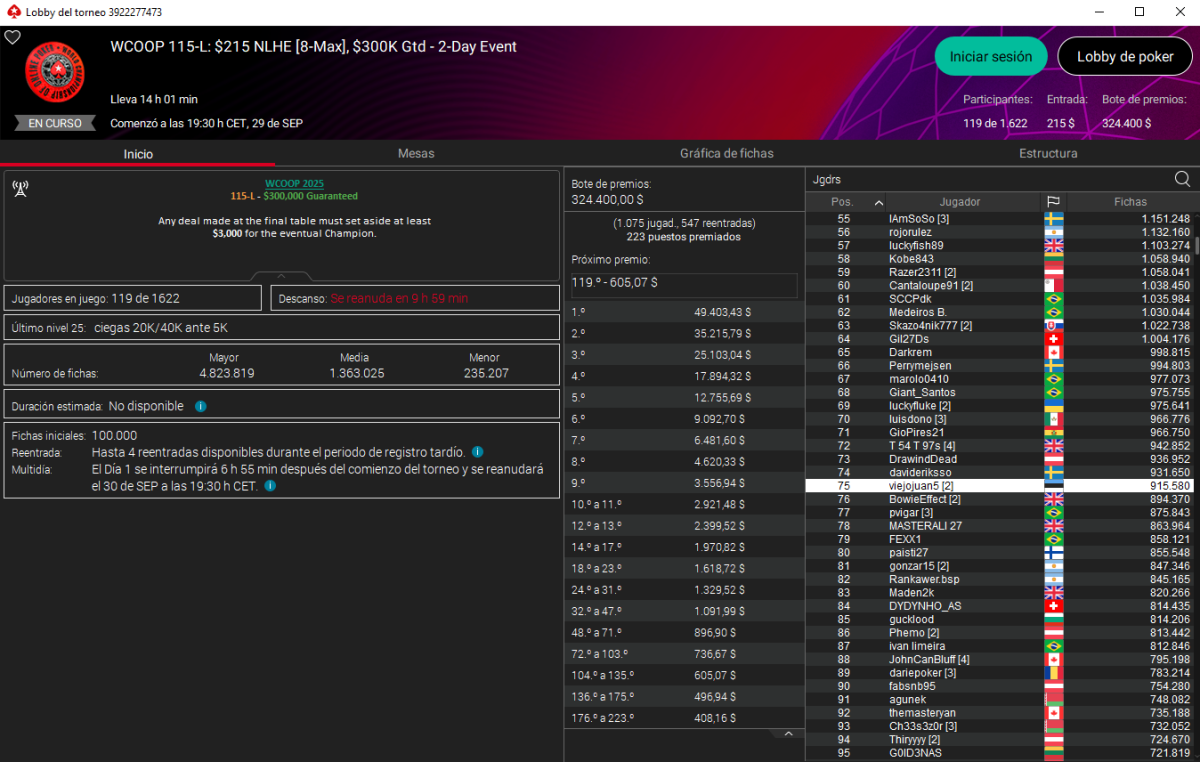The image size is (1200, 762).
Task: Select player IAmSoSo [3] row
Action: (x=999, y=218)
